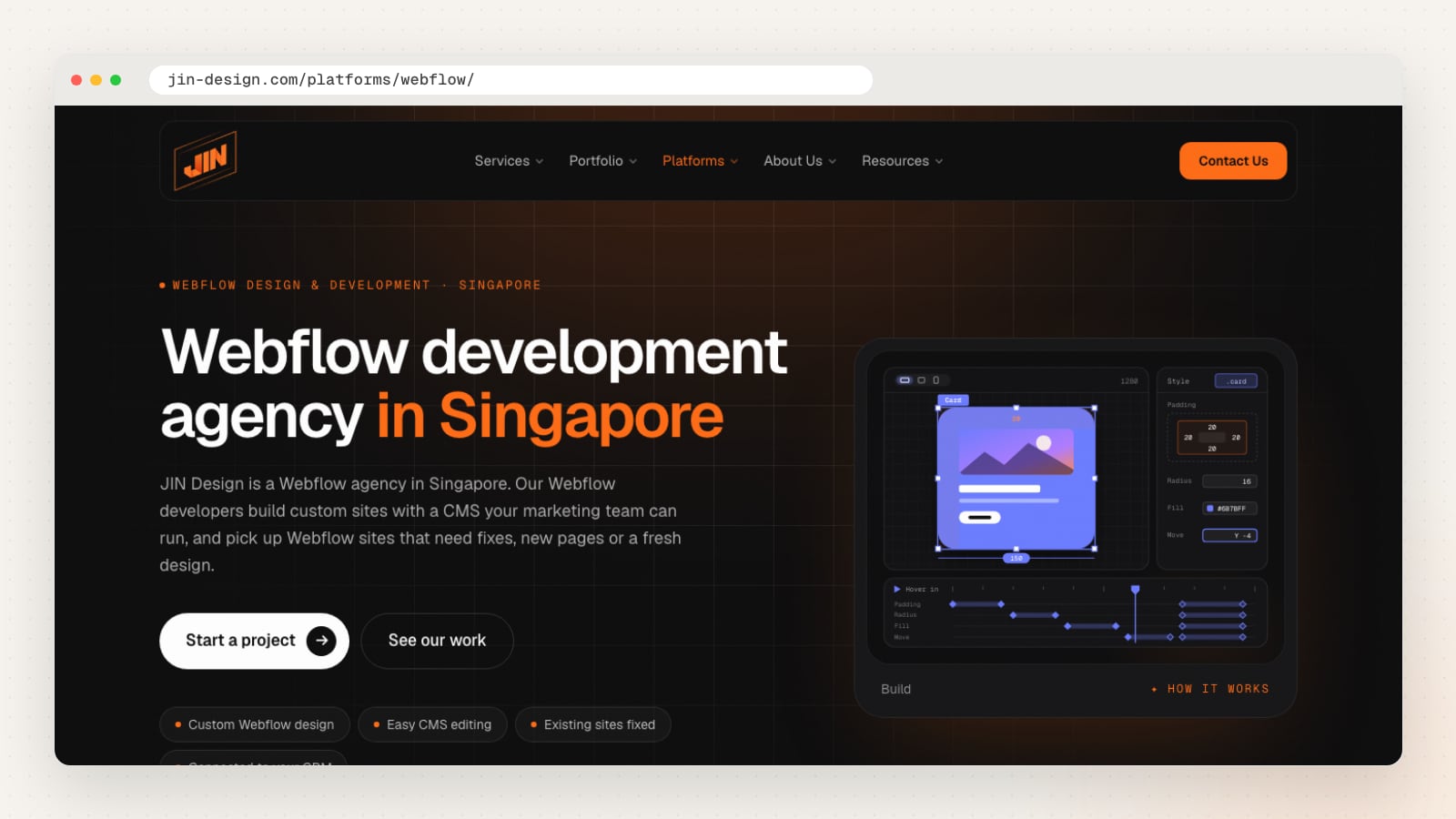Click the .card class selector chip
Screen dimensions: 1456x819
[1236, 381]
